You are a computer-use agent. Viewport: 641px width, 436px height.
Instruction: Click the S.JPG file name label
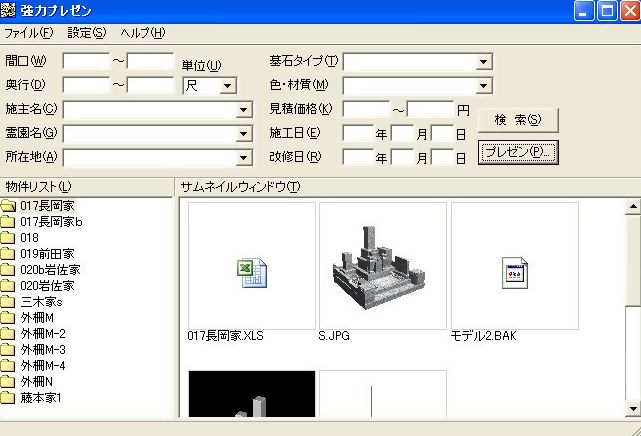[x=334, y=336]
